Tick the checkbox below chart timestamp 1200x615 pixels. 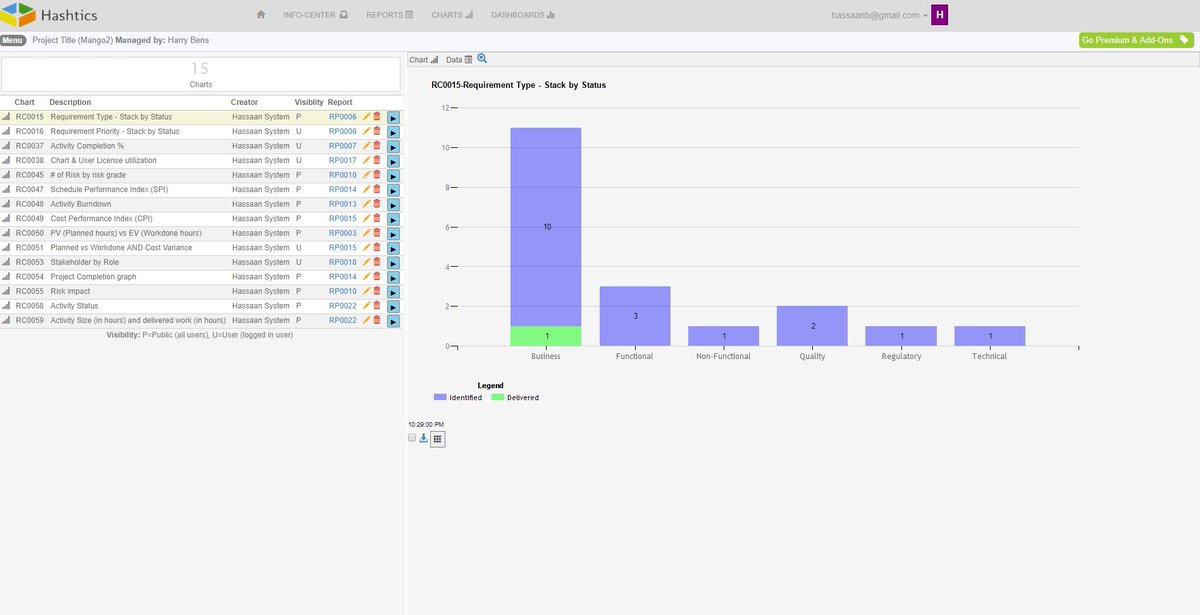pos(412,437)
